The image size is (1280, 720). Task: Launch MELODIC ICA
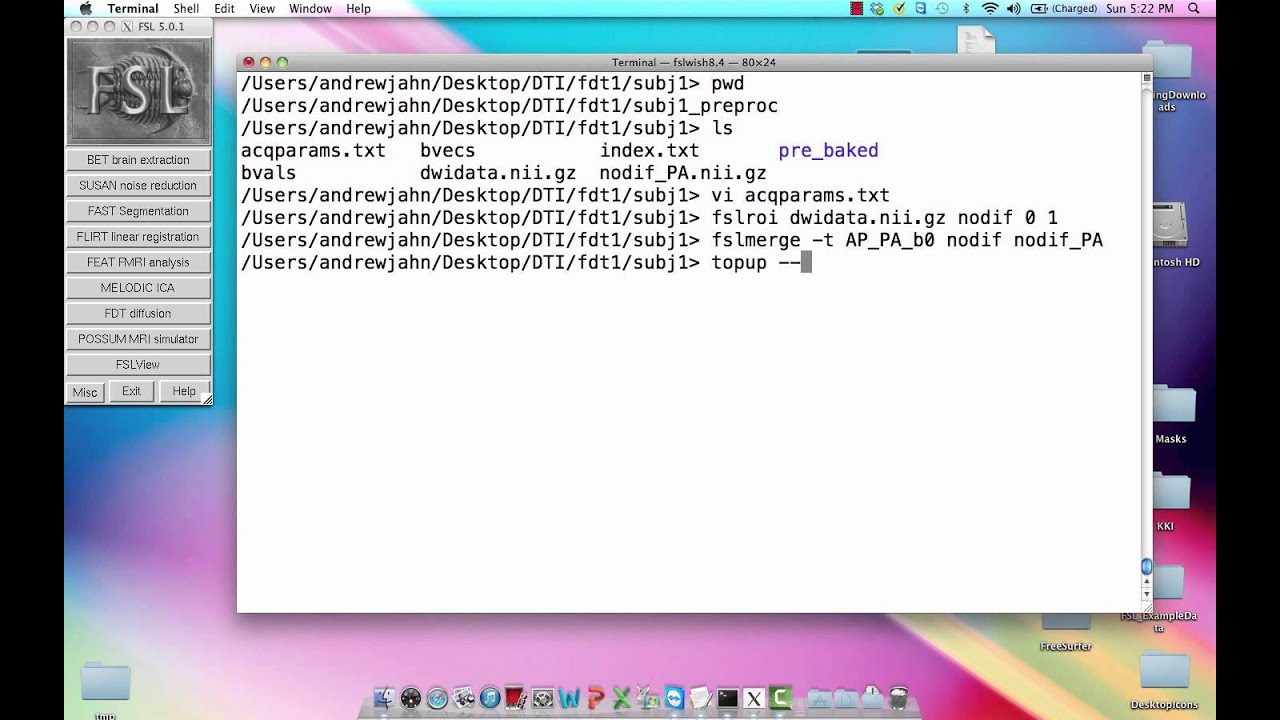tap(138, 288)
